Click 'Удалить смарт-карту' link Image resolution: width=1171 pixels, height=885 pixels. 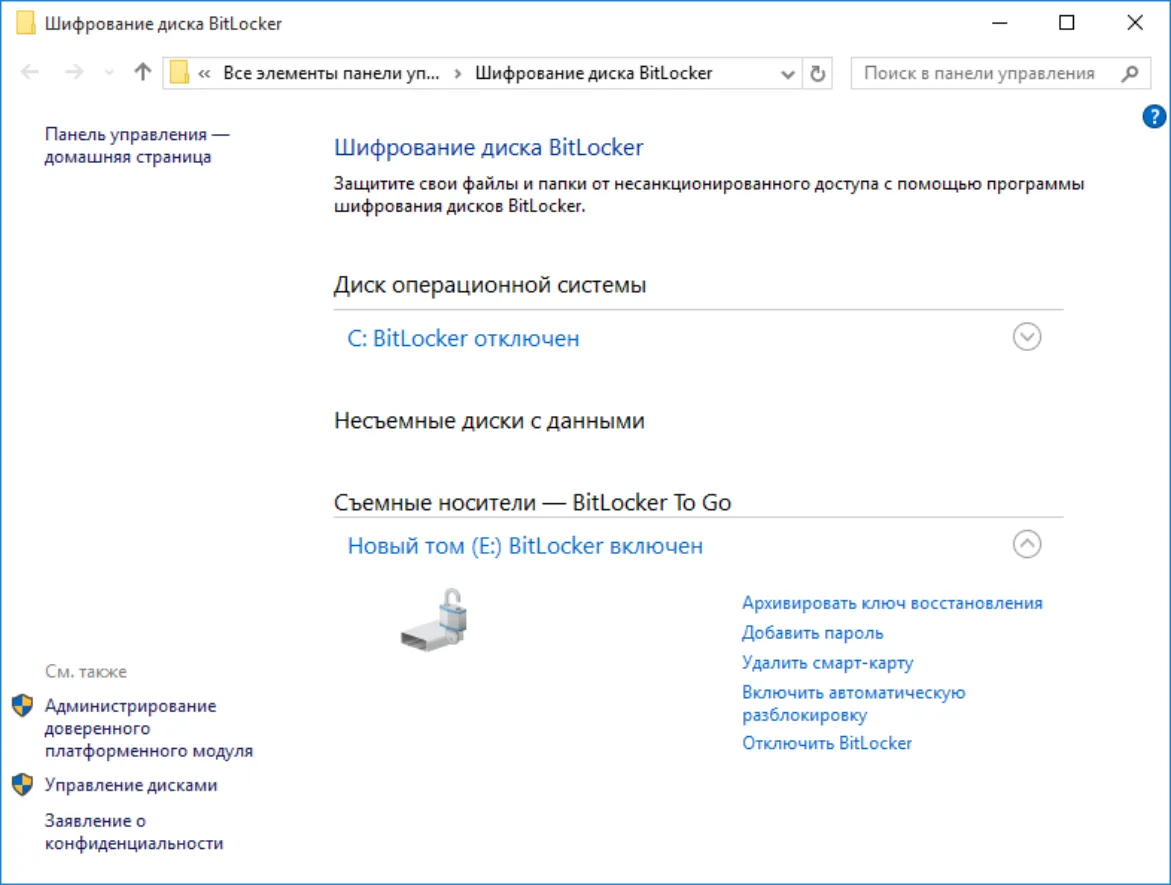pos(827,662)
